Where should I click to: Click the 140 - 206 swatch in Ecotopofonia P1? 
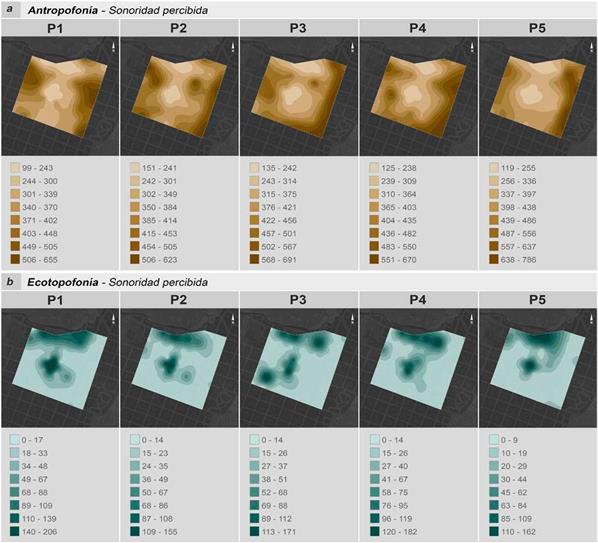[x=14, y=531]
